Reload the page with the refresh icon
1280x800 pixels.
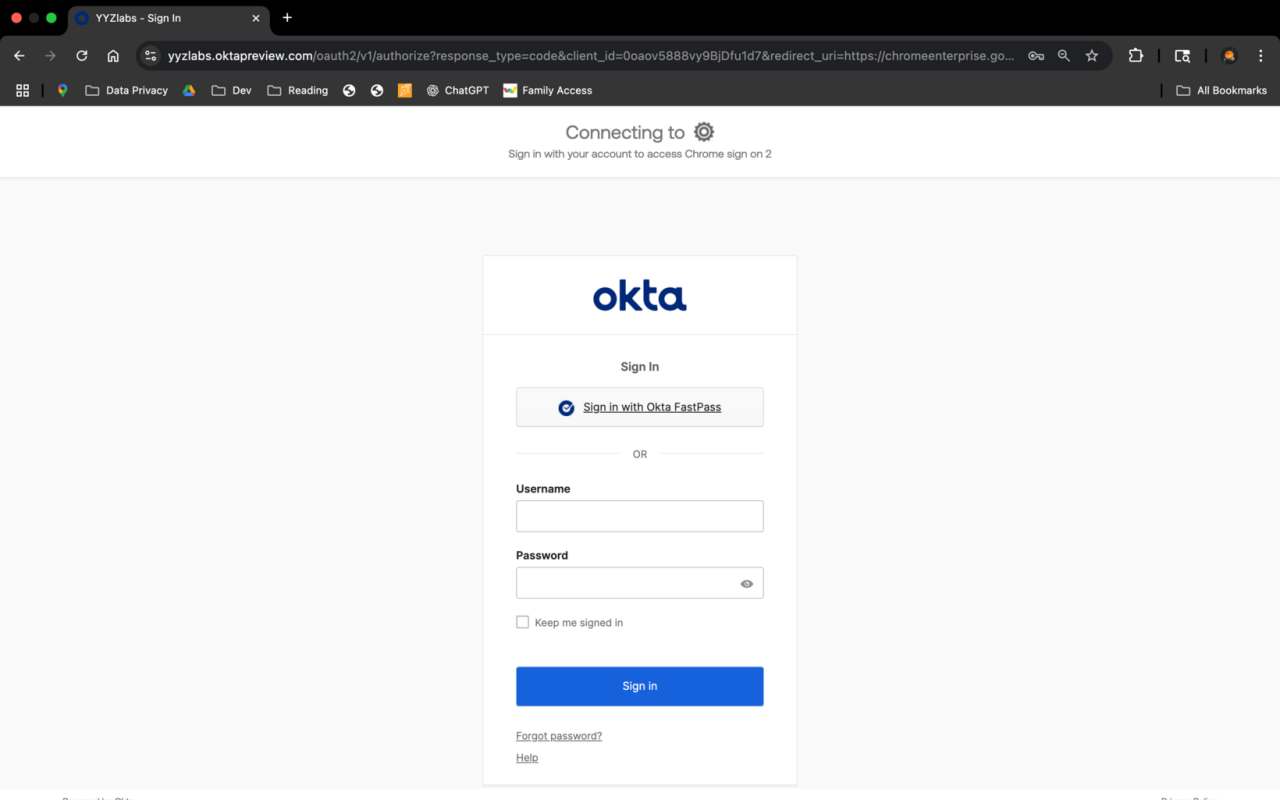(82, 56)
